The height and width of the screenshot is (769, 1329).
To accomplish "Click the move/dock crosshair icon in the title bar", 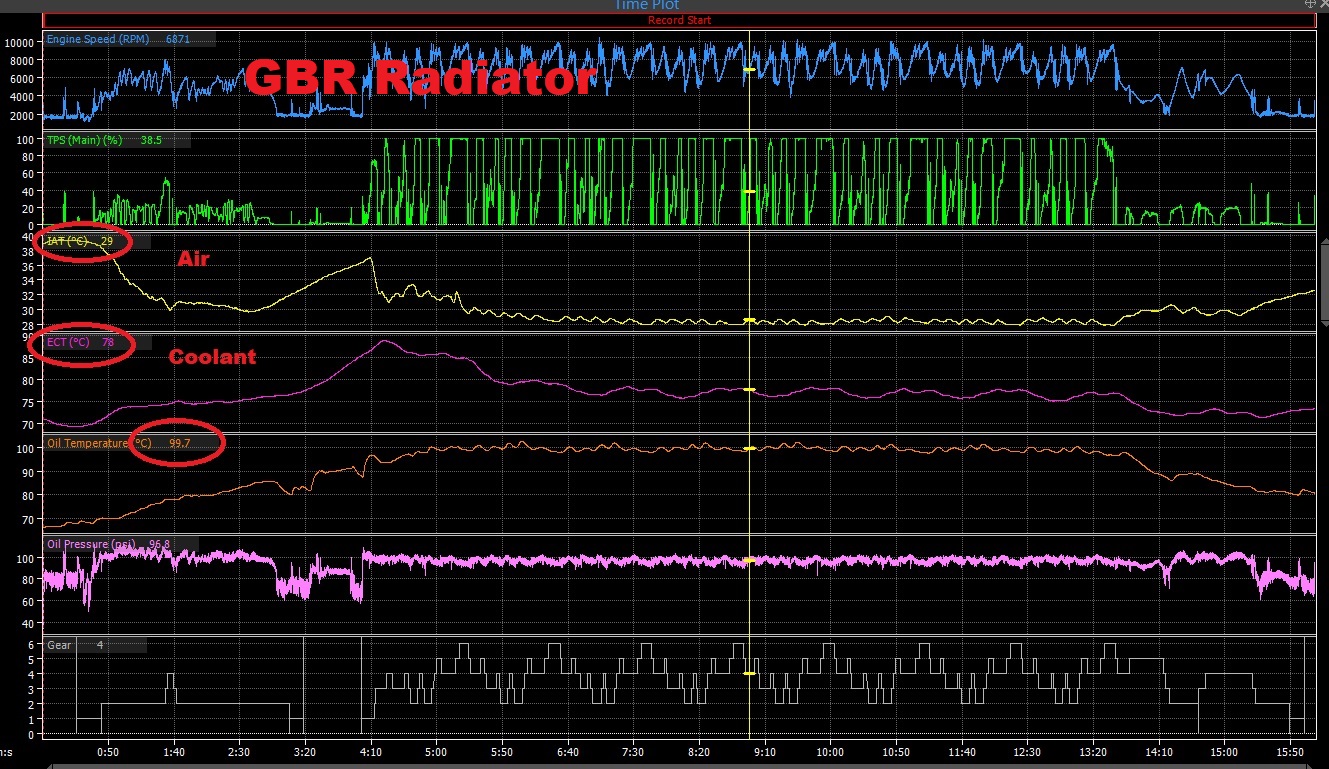I will 1310,5.
